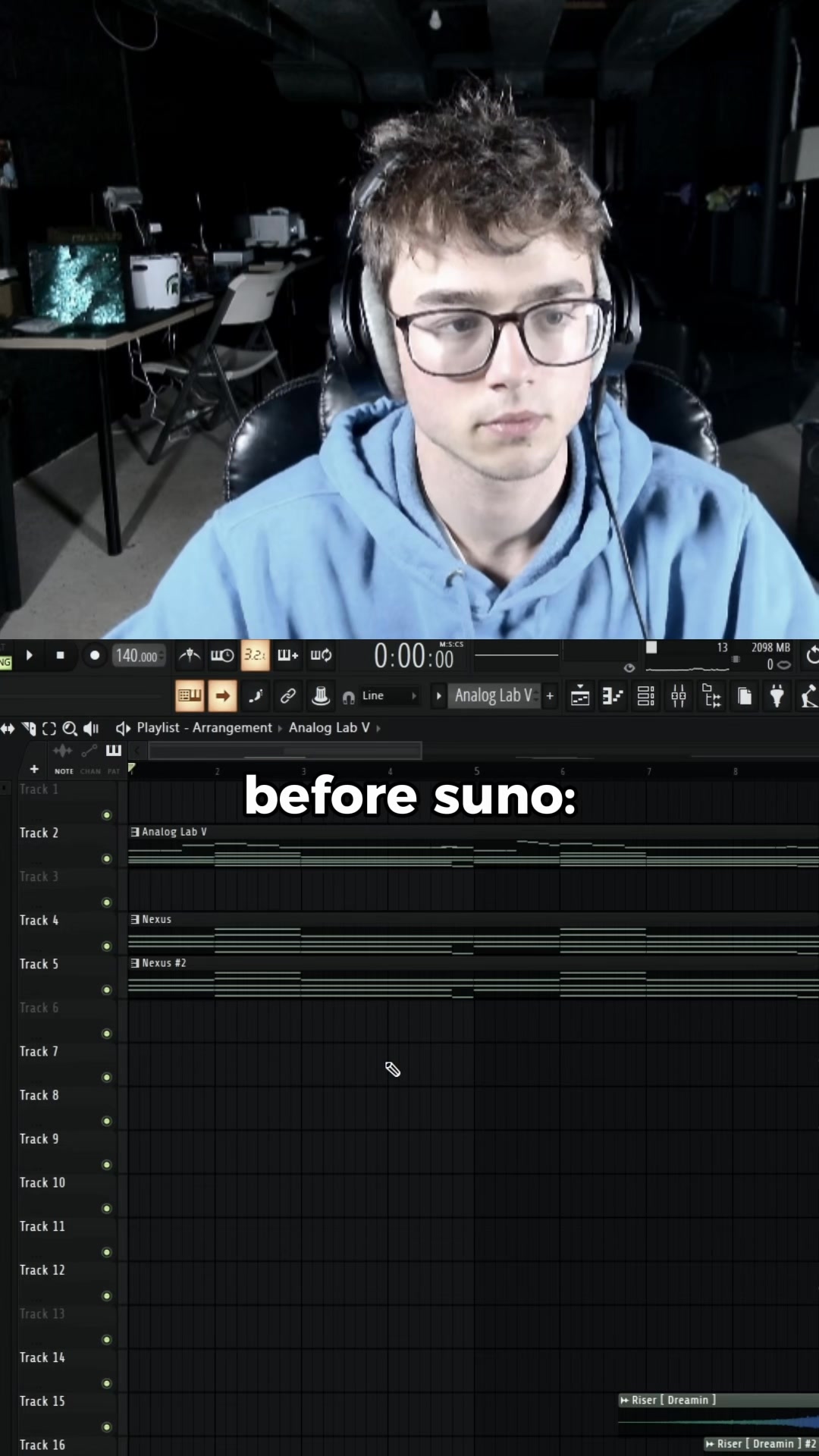The image size is (819, 1456).
Task: Toggle the main snap magnet icon
Action: (349, 697)
